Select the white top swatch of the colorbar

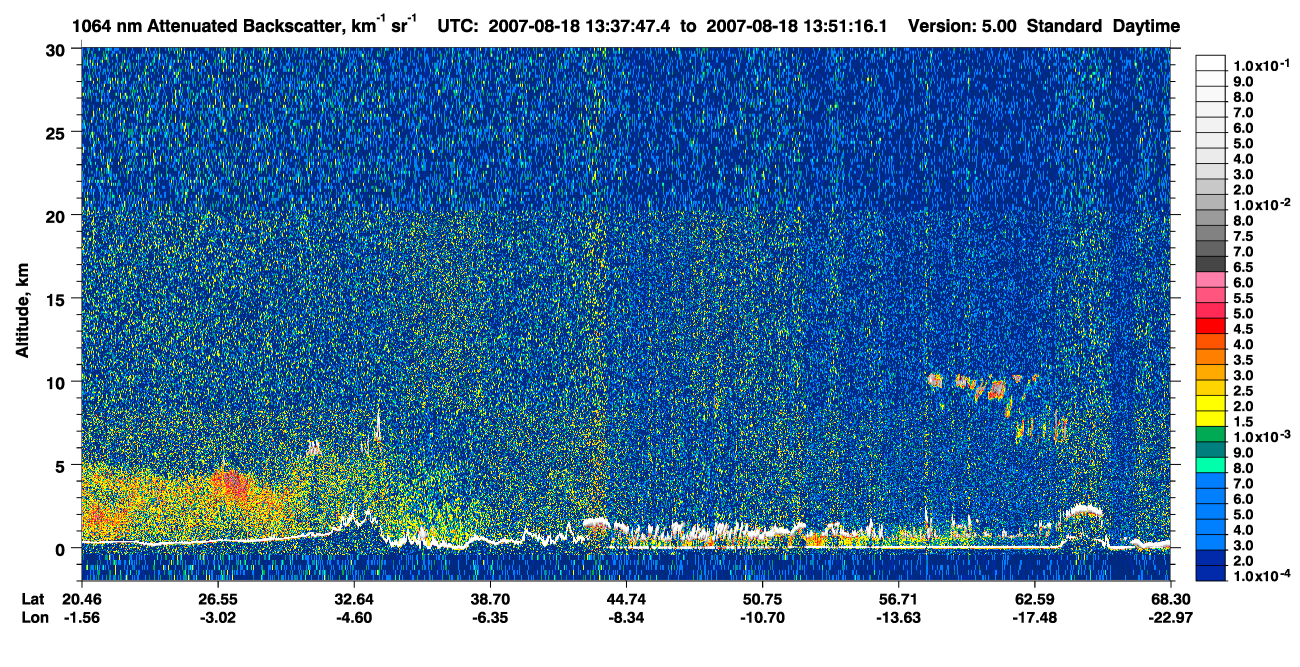(1211, 64)
